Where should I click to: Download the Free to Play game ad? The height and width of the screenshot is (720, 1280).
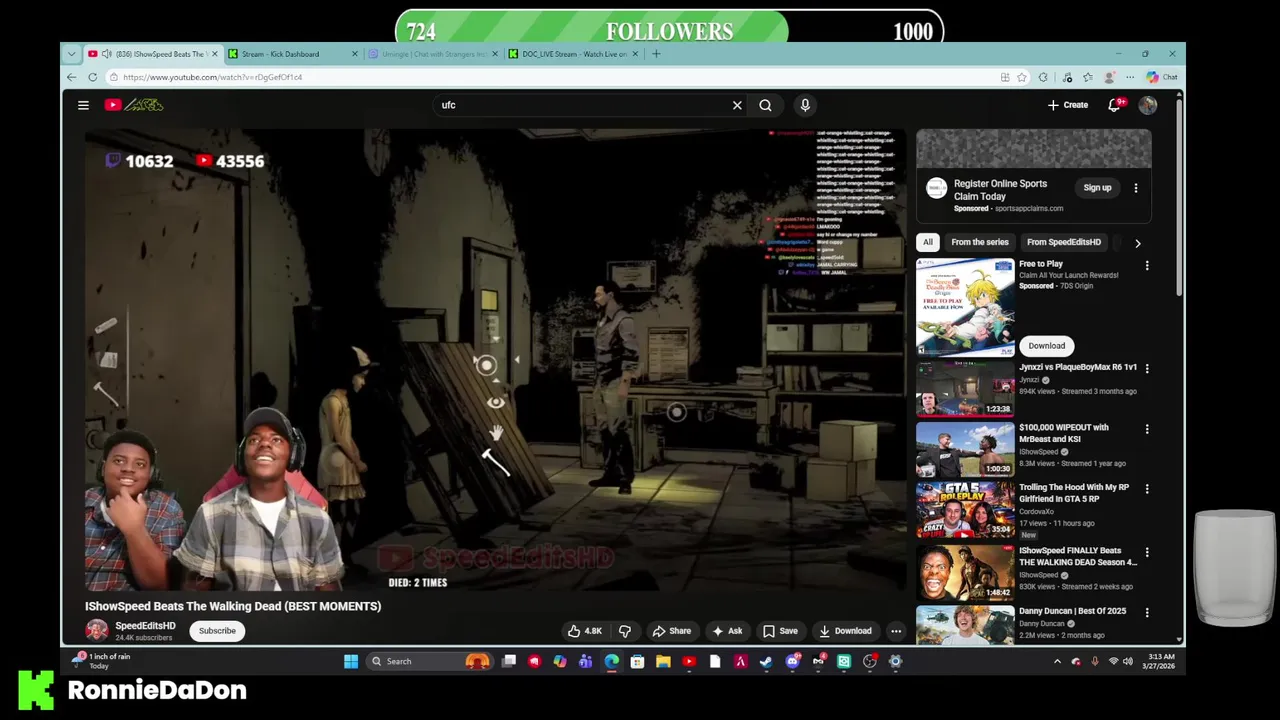1047,346
